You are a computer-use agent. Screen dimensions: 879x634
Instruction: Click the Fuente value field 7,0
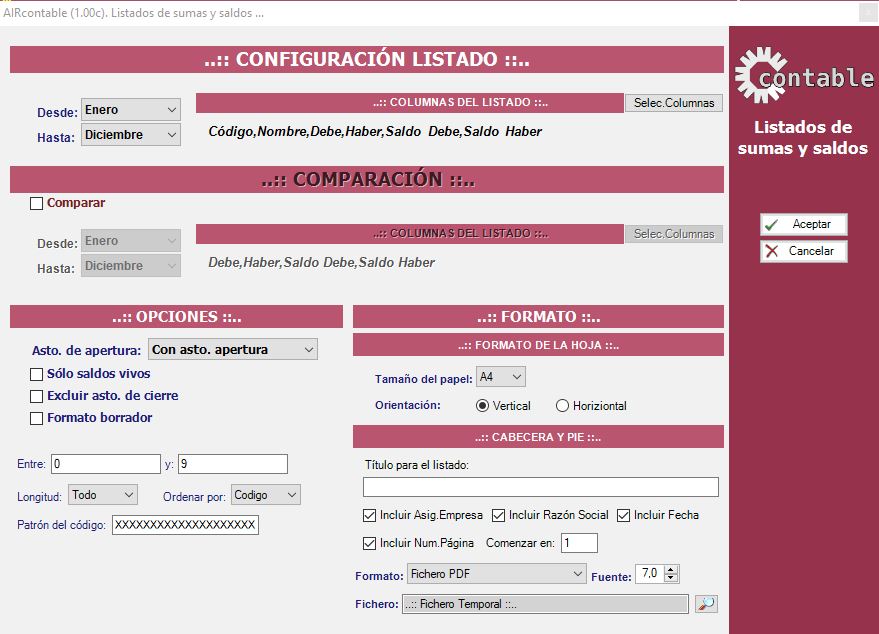coord(649,573)
